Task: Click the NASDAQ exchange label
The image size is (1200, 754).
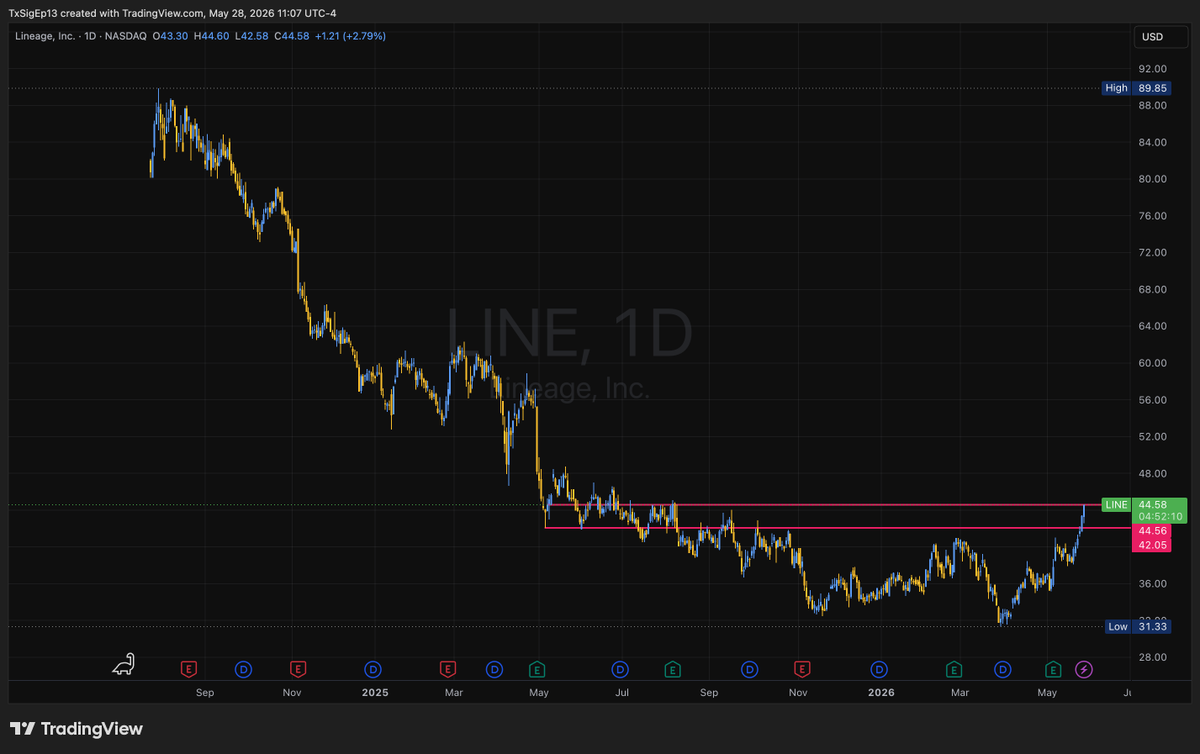Action: click(128, 36)
